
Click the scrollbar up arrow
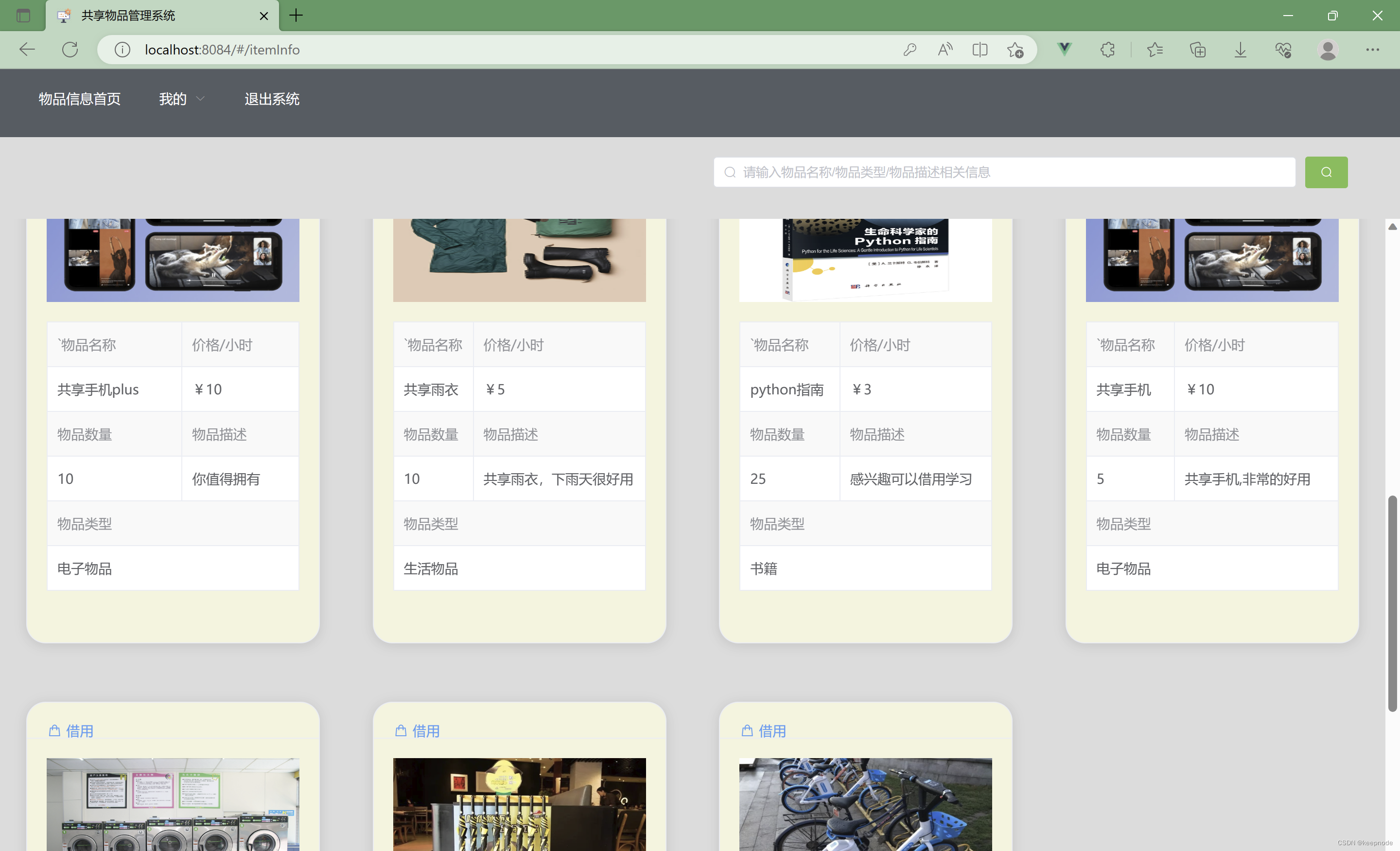pos(1392,226)
